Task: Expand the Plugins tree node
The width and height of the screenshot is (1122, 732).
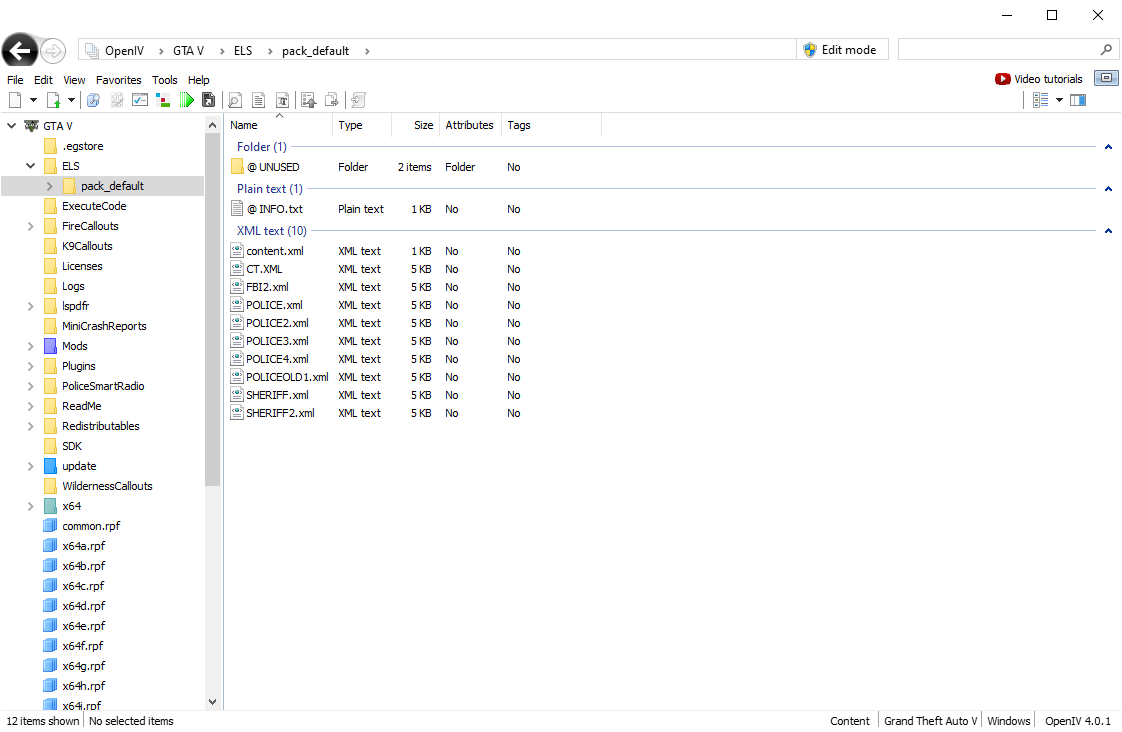Action: (30, 366)
